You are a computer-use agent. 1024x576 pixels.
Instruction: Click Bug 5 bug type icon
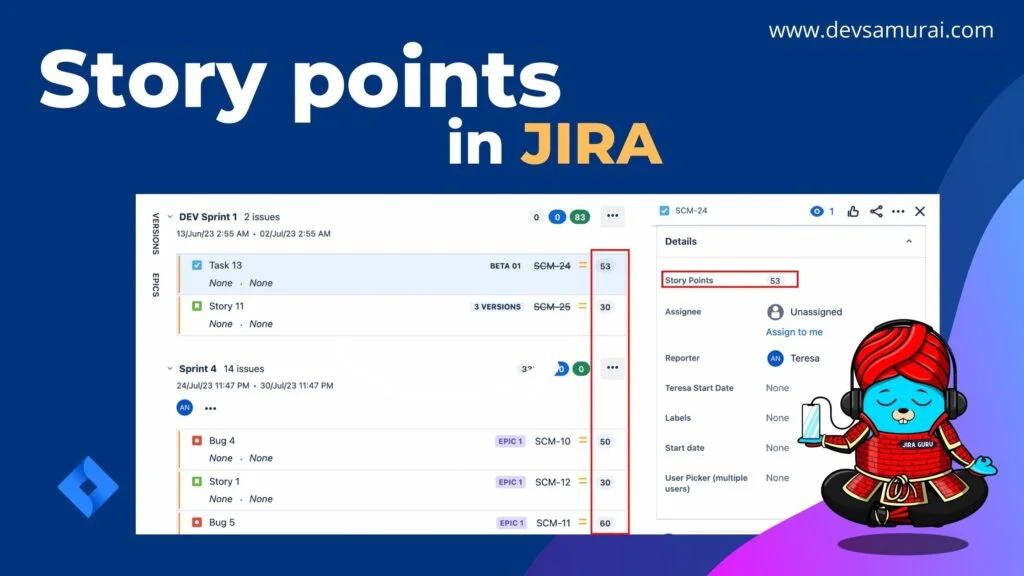click(197, 522)
